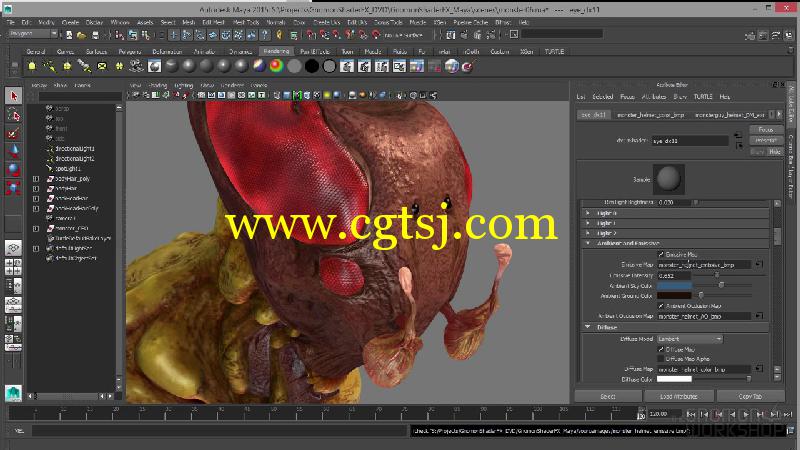
Task: Click the Focus button
Action: 766,130
